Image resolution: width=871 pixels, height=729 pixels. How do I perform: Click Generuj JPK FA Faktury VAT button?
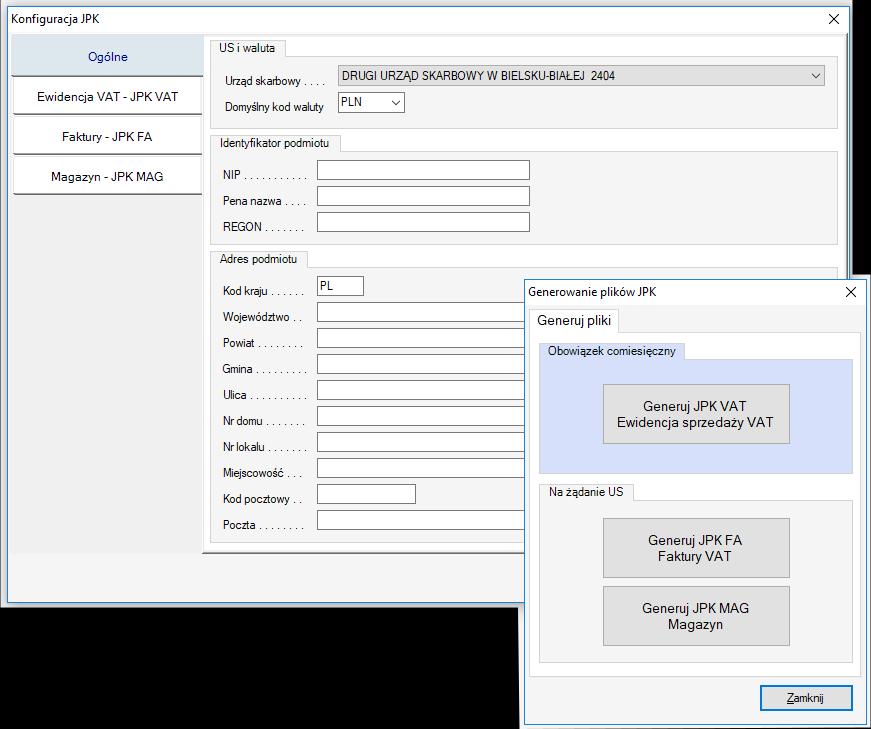pos(696,548)
